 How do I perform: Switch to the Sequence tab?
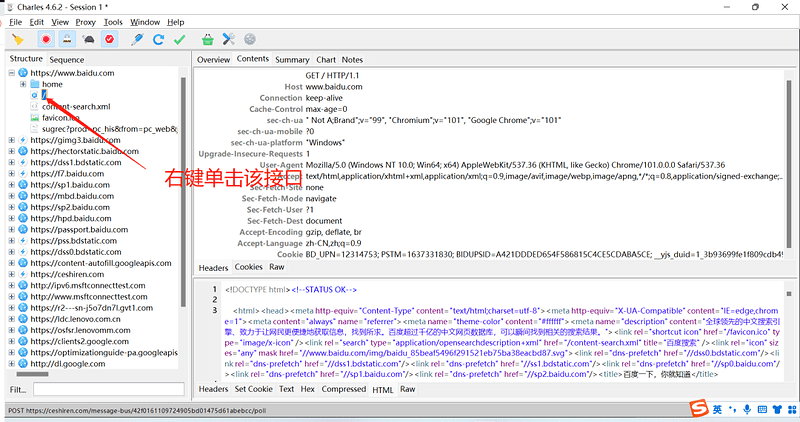click(66, 60)
